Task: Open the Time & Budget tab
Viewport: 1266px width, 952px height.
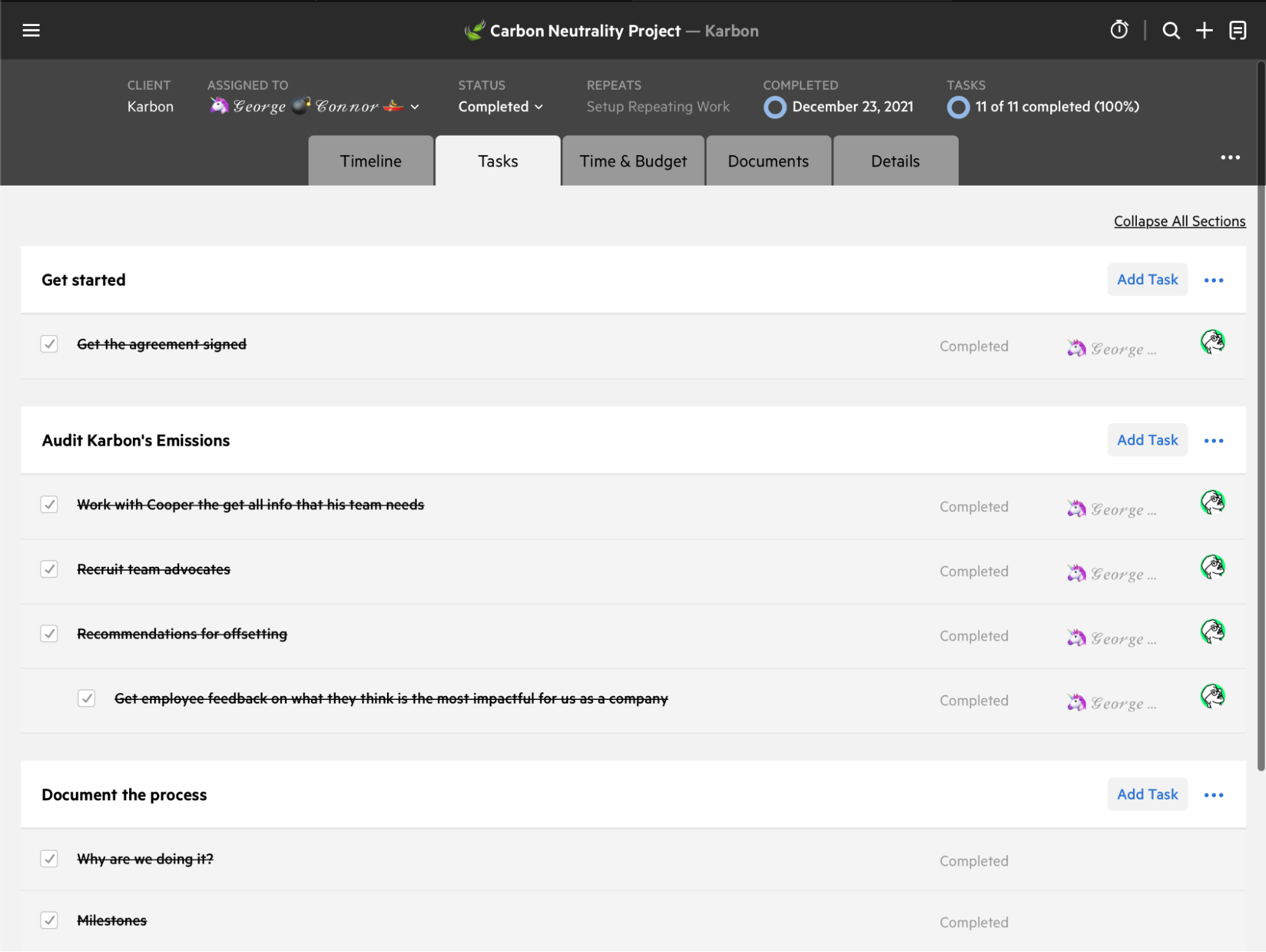Action: (x=633, y=161)
